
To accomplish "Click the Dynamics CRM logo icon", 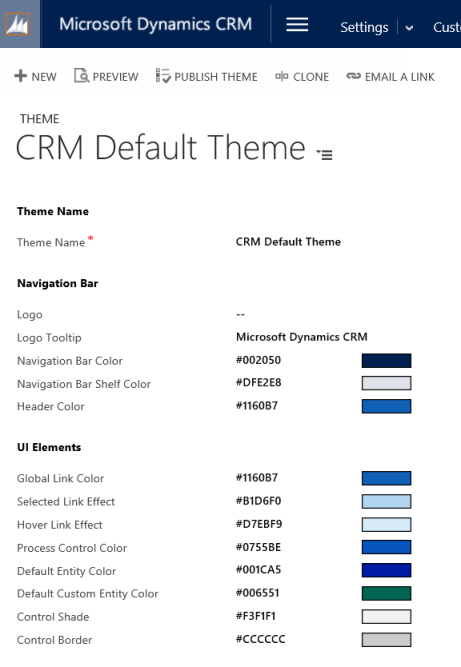I will pos(17,24).
